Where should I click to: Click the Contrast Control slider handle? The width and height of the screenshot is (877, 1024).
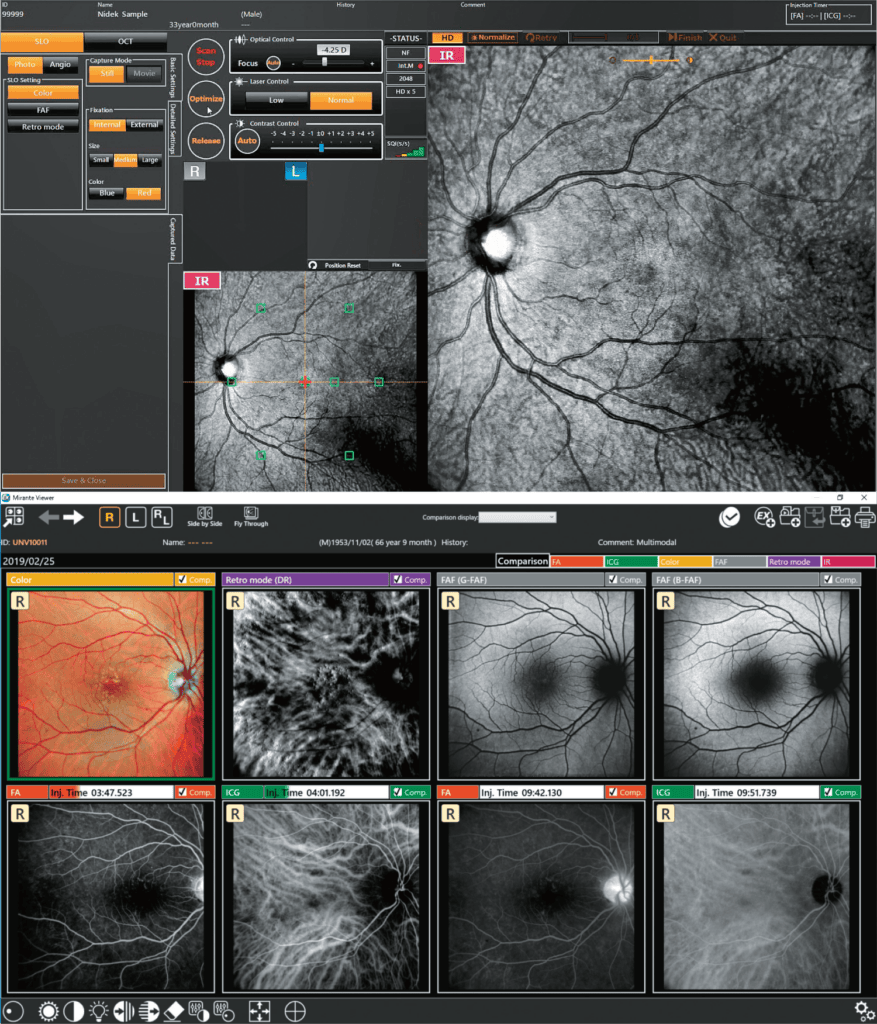[321, 146]
